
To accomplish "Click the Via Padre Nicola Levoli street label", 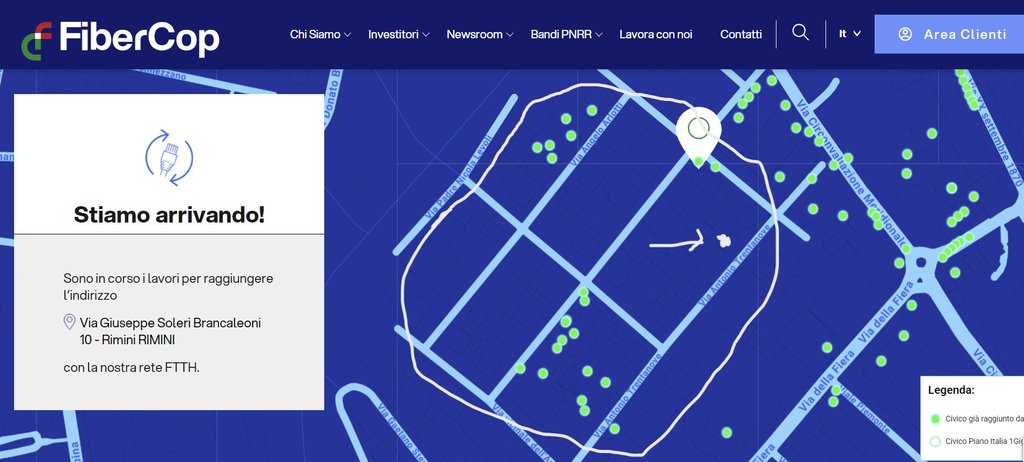I will tap(457, 178).
